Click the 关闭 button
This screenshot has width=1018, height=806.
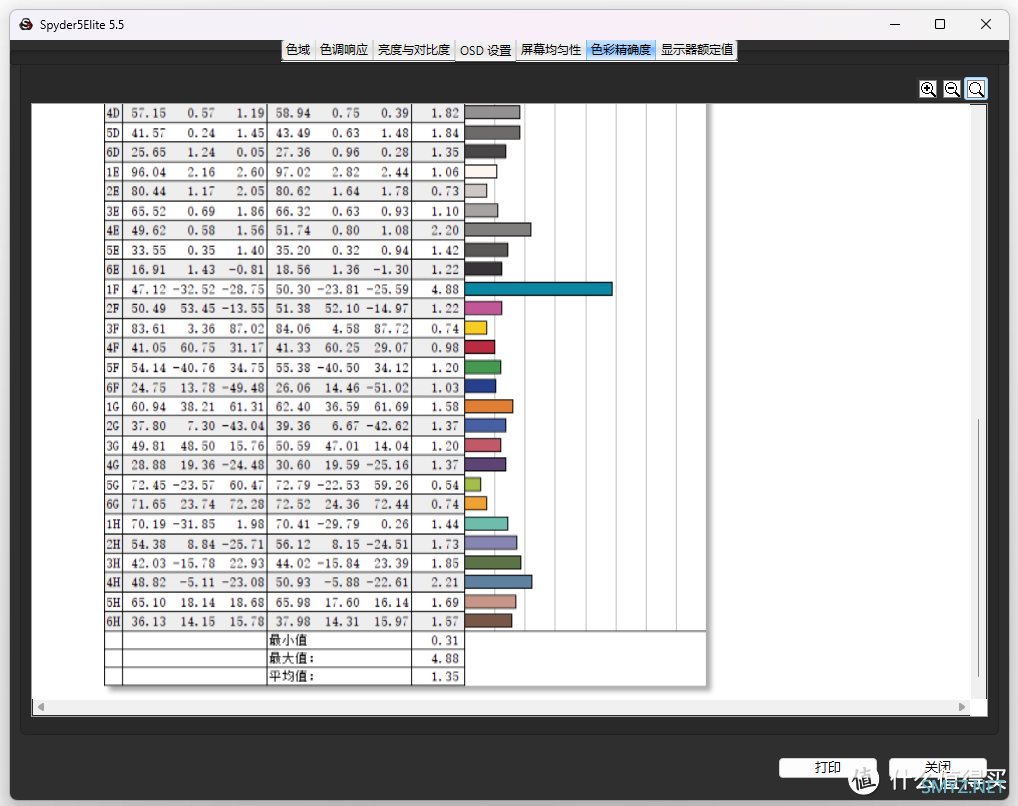pyautogui.click(x=937, y=768)
